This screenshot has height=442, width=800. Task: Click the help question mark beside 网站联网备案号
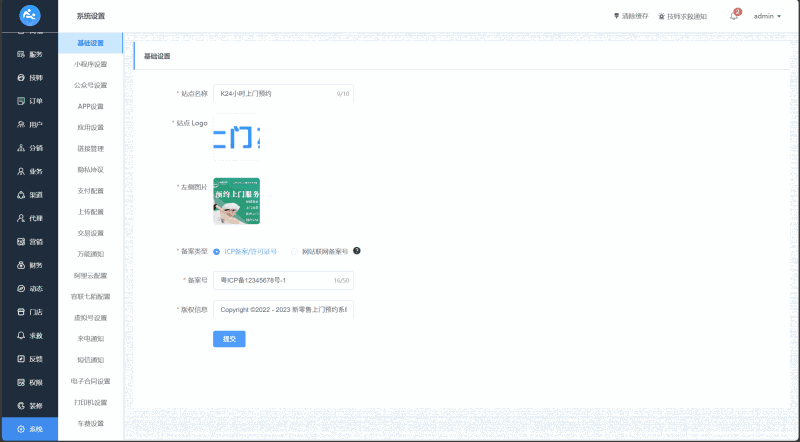pyautogui.click(x=357, y=251)
